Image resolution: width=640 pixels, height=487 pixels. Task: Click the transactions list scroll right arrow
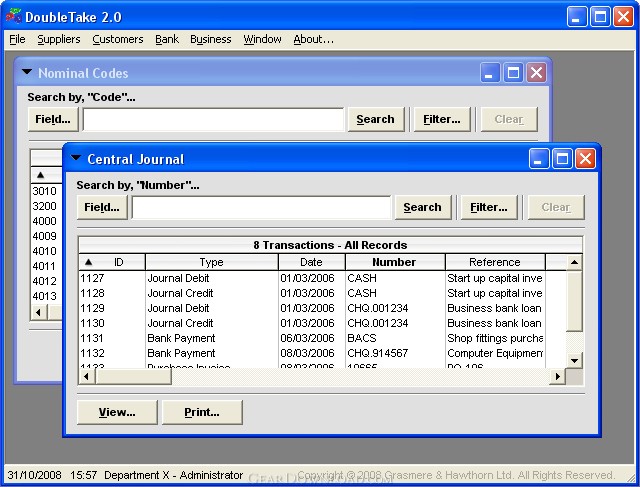pyautogui.click(x=558, y=376)
